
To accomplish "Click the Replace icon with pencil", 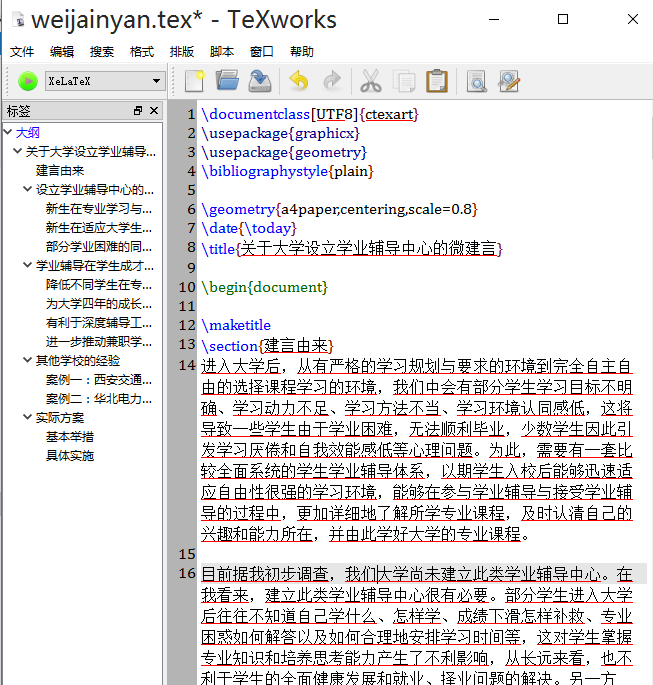I will (509, 81).
